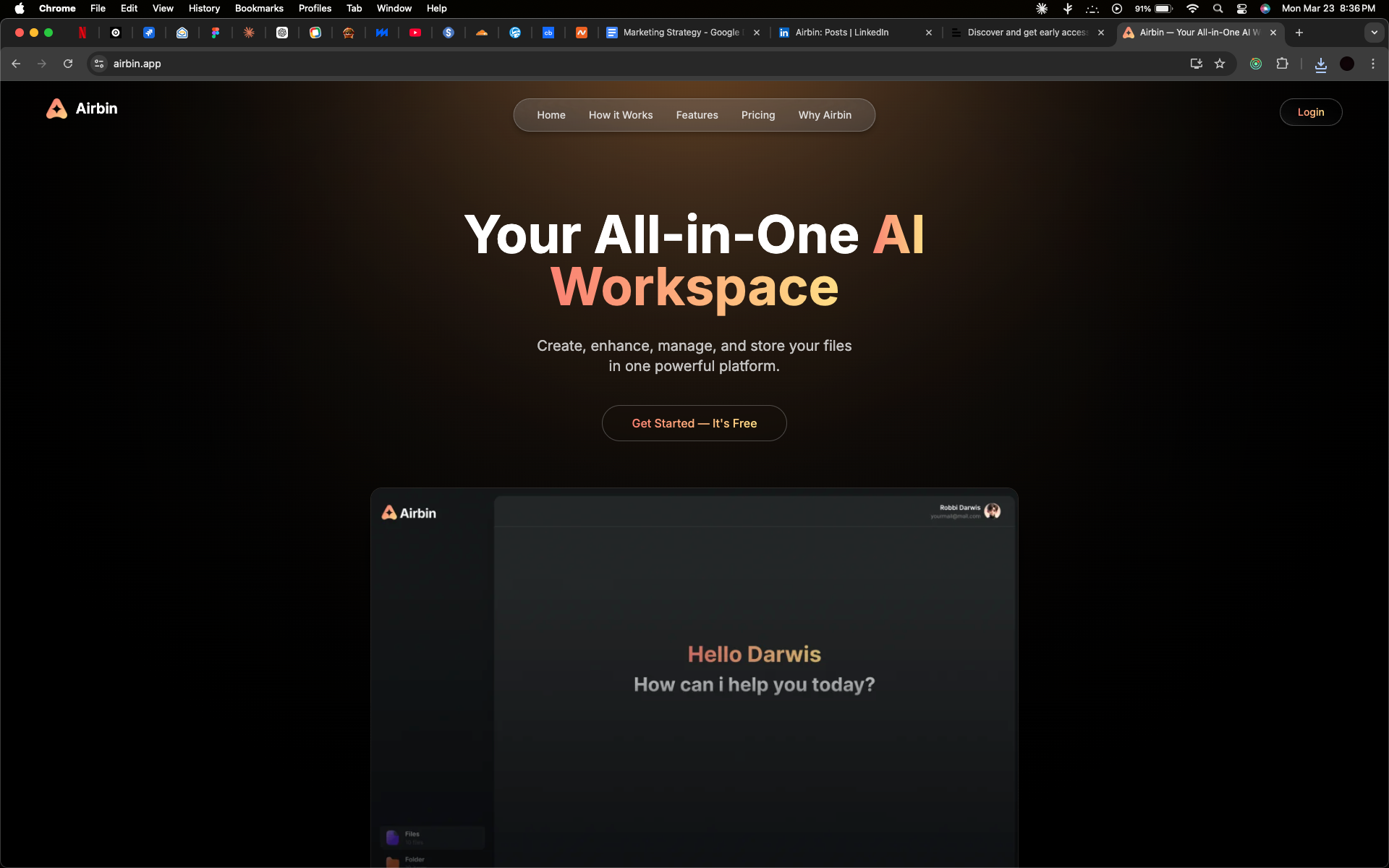The width and height of the screenshot is (1389, 868).
Task: Click the battery status indicator
Action: pyautogui.click(x=1153, y=9)
